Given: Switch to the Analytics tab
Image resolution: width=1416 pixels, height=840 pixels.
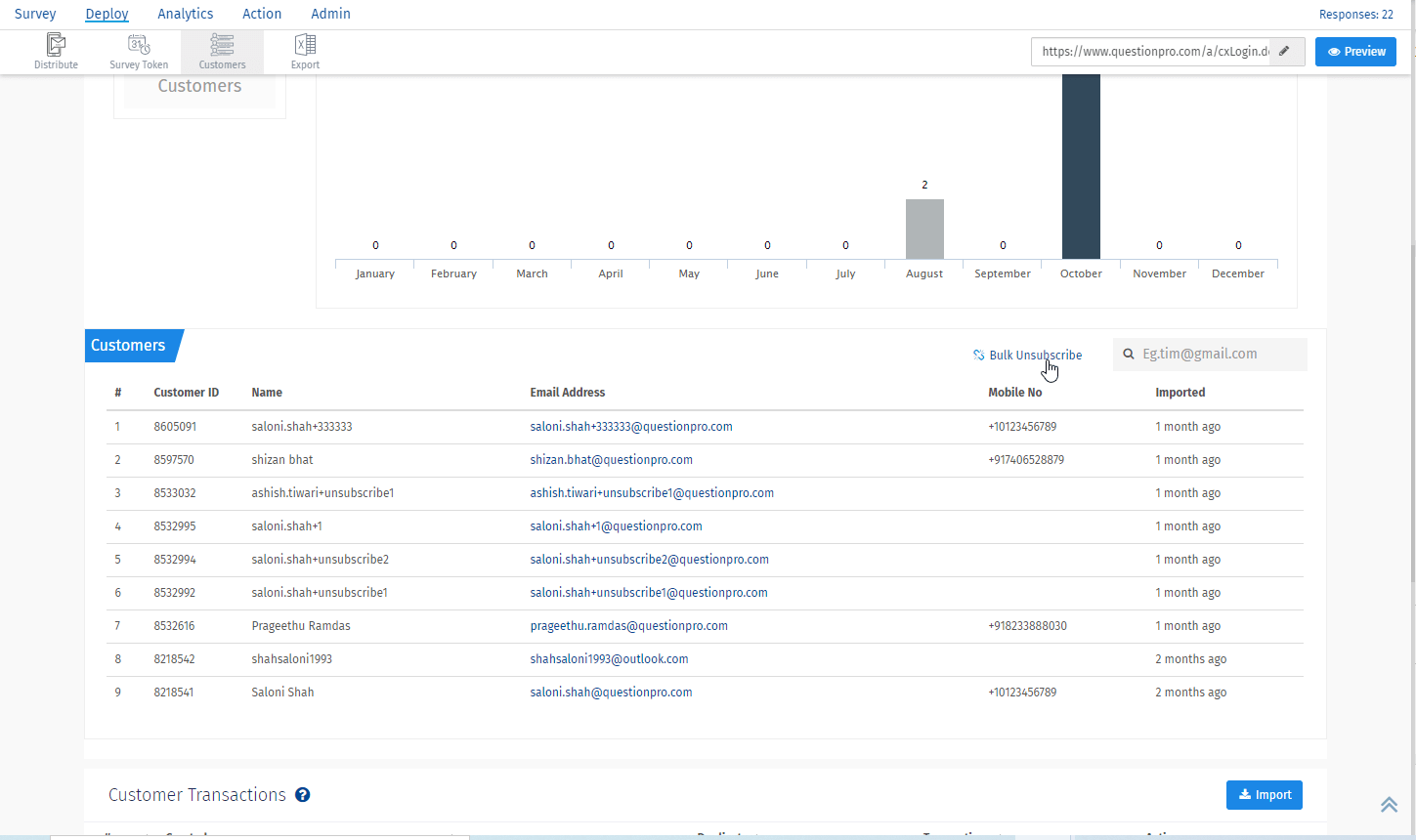Looking at the screenshot, I should pyautogui.click(x=185, y=14).
